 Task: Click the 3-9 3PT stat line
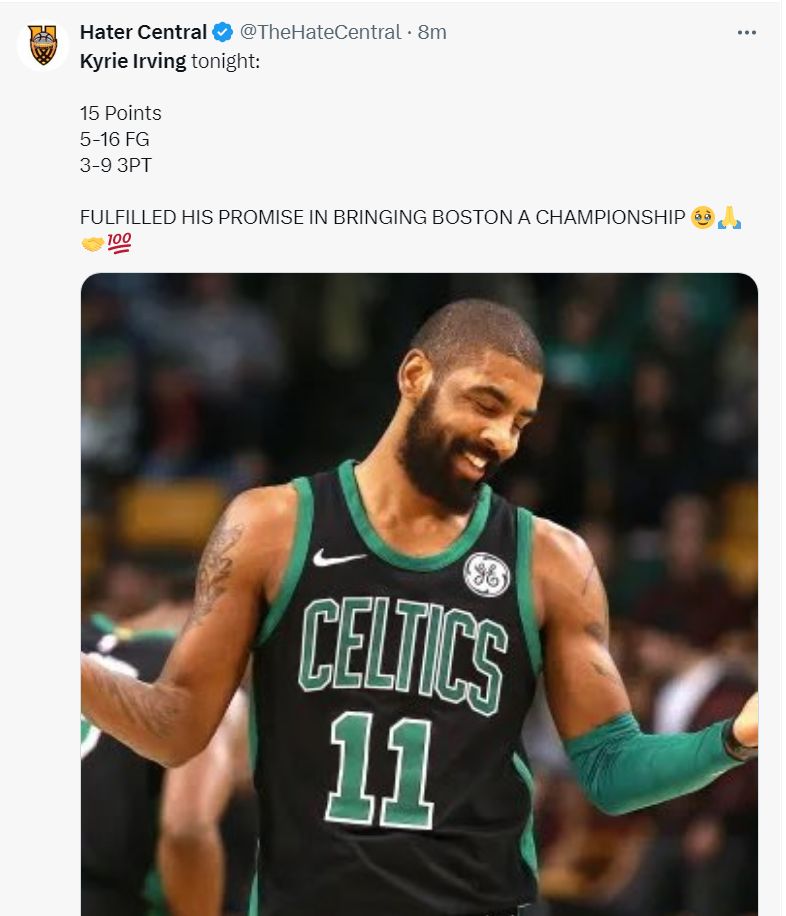pos(116,165)
